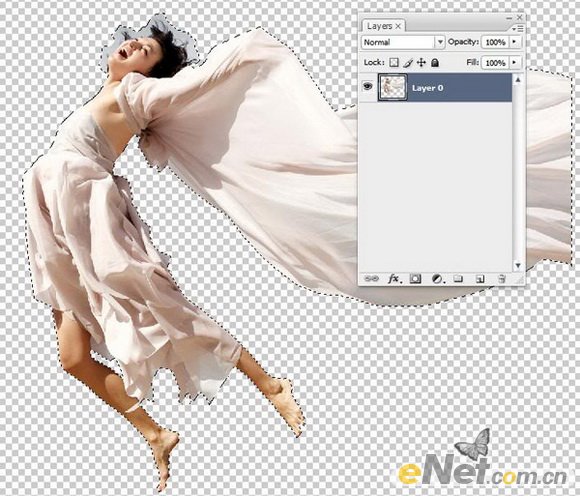Toggle Lock image pixels brush icon
The height and width of the screenshot is (496, 580).
coord(408,63)
